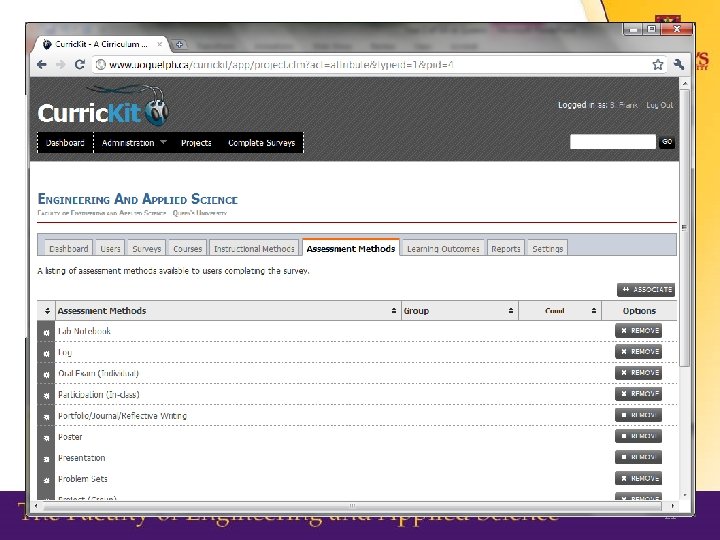Viewport: 720px width, 540px height.
Task: Click the Presentation row handle icon
Action: pos(46,459)
